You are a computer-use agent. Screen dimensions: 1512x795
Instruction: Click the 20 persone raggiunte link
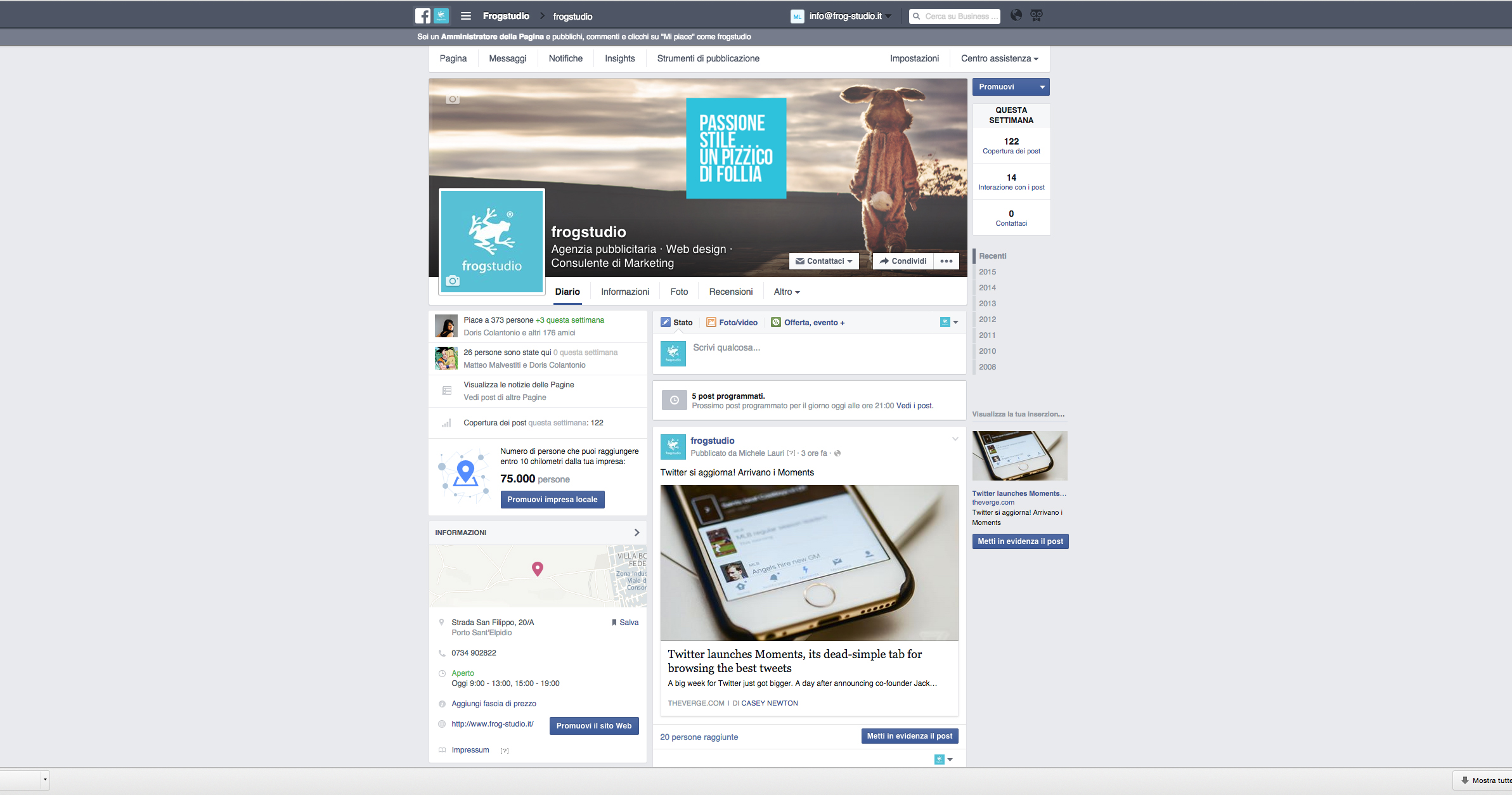point(699,737)
